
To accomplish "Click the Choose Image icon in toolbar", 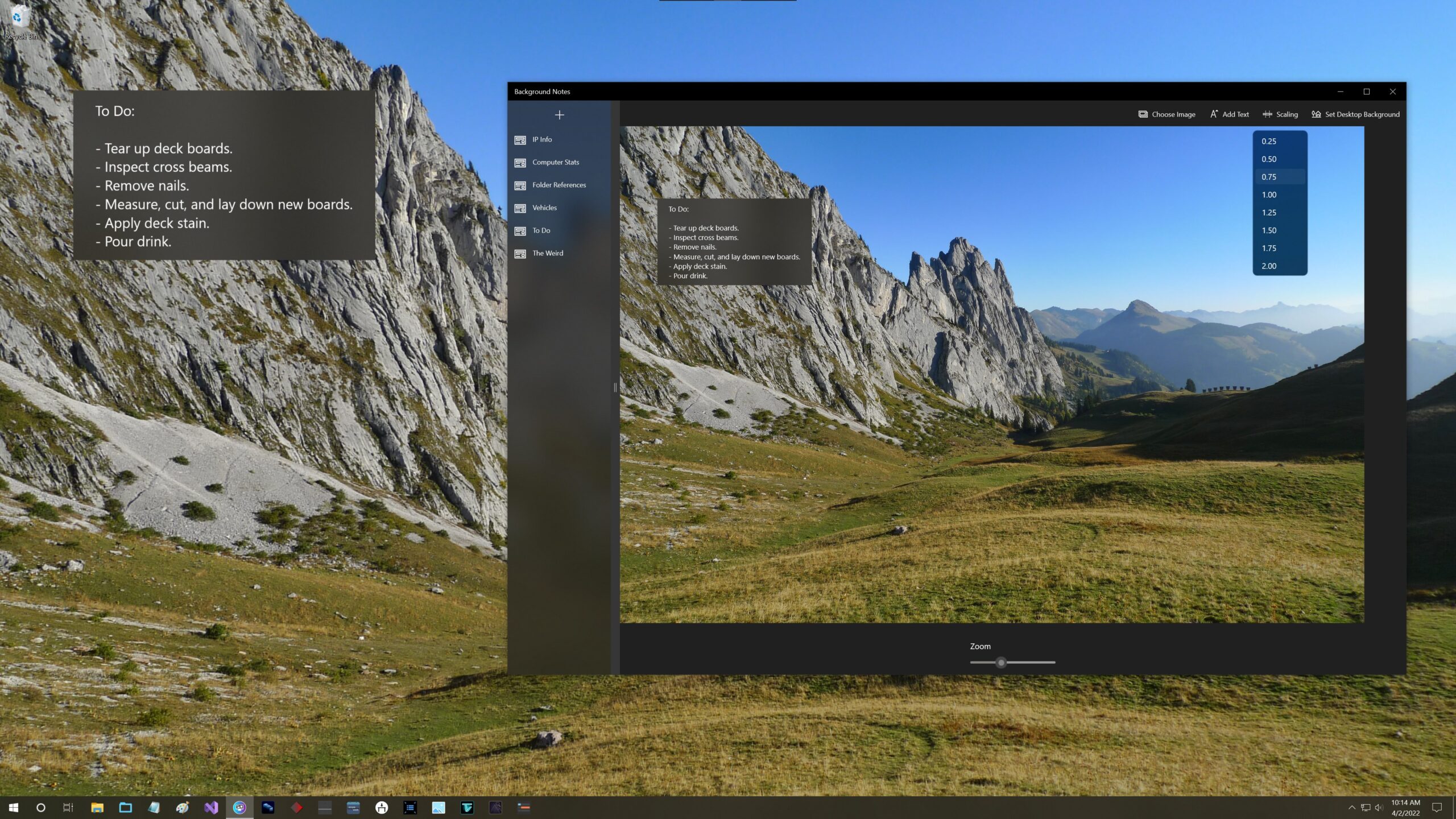I will (x=1143, y=114).
